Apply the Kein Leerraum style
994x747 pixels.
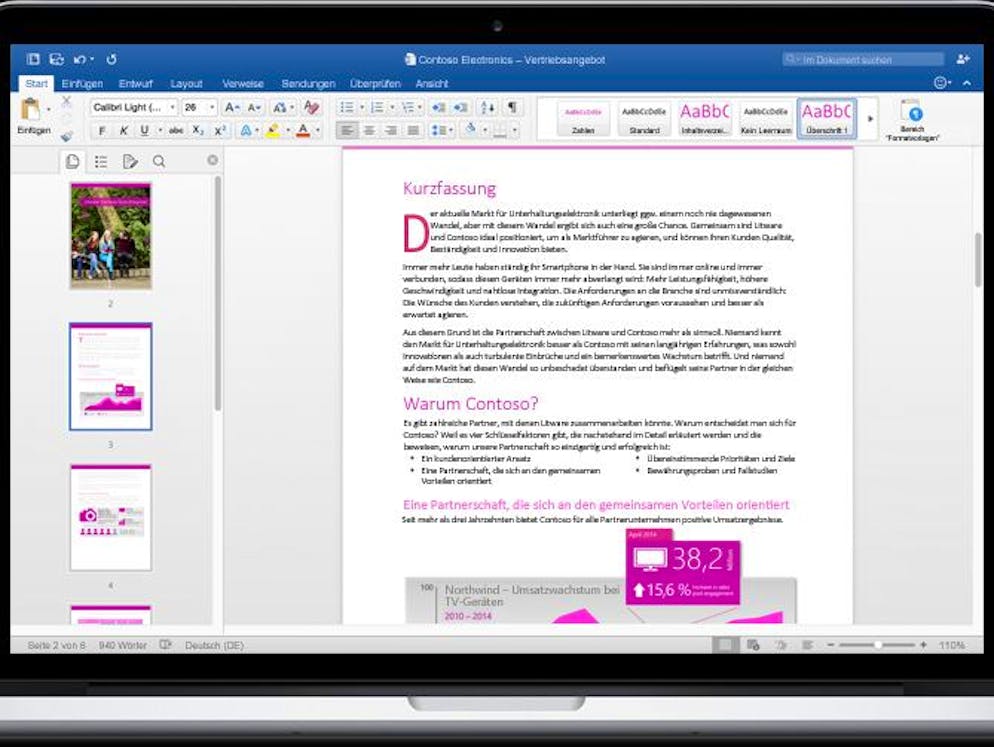[766, 119]
